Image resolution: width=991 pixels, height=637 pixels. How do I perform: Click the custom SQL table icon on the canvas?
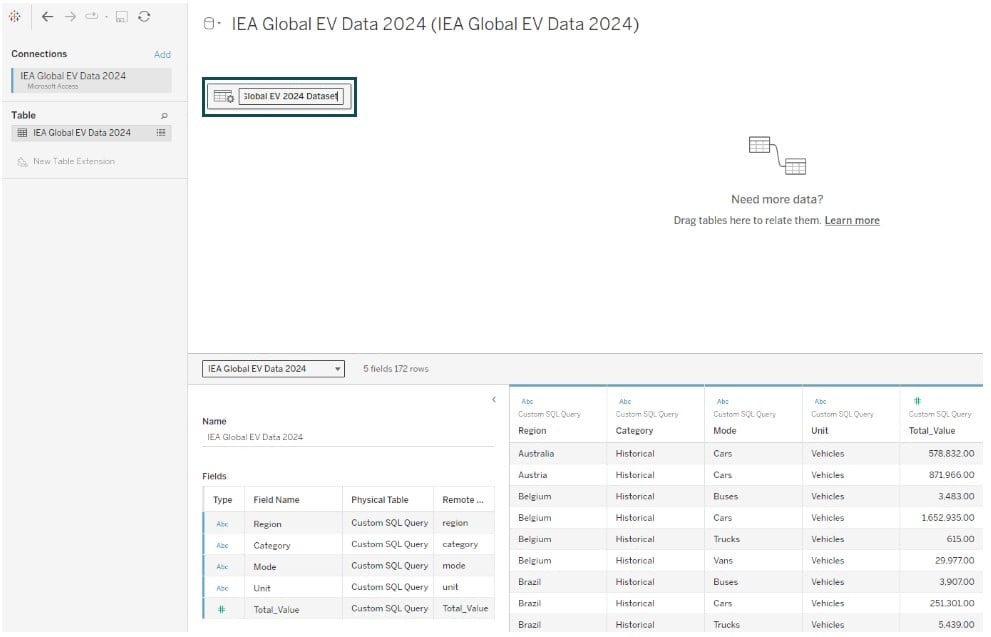click(x=224, y=97)
